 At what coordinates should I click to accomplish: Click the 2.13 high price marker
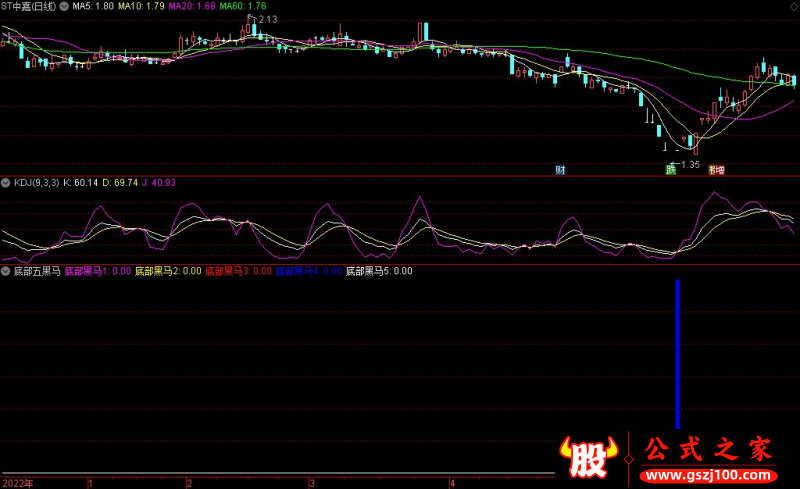[x=266, y=20]
